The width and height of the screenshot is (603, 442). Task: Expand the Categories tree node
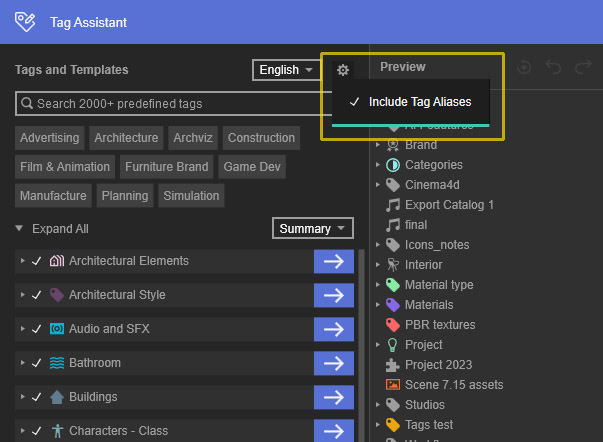(378, 165)
